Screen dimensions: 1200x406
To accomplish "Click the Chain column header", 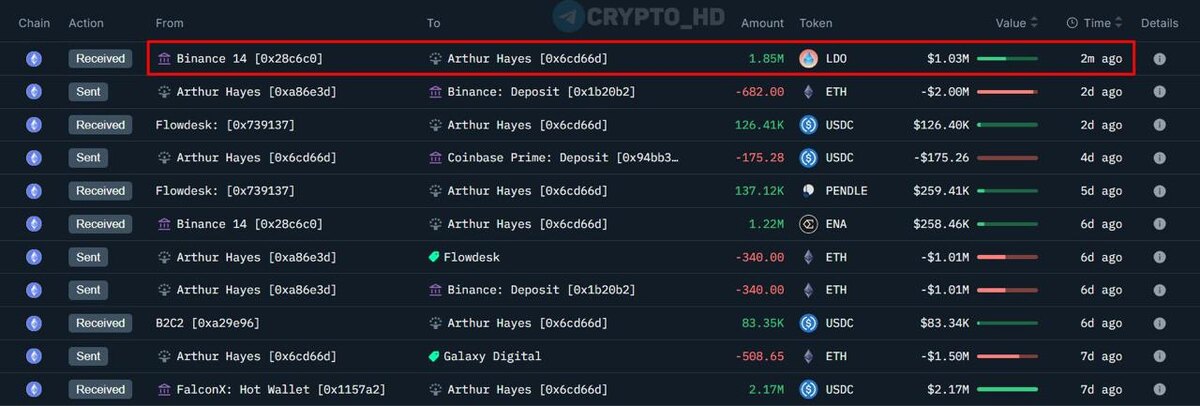I will click(x=35, y=23).
